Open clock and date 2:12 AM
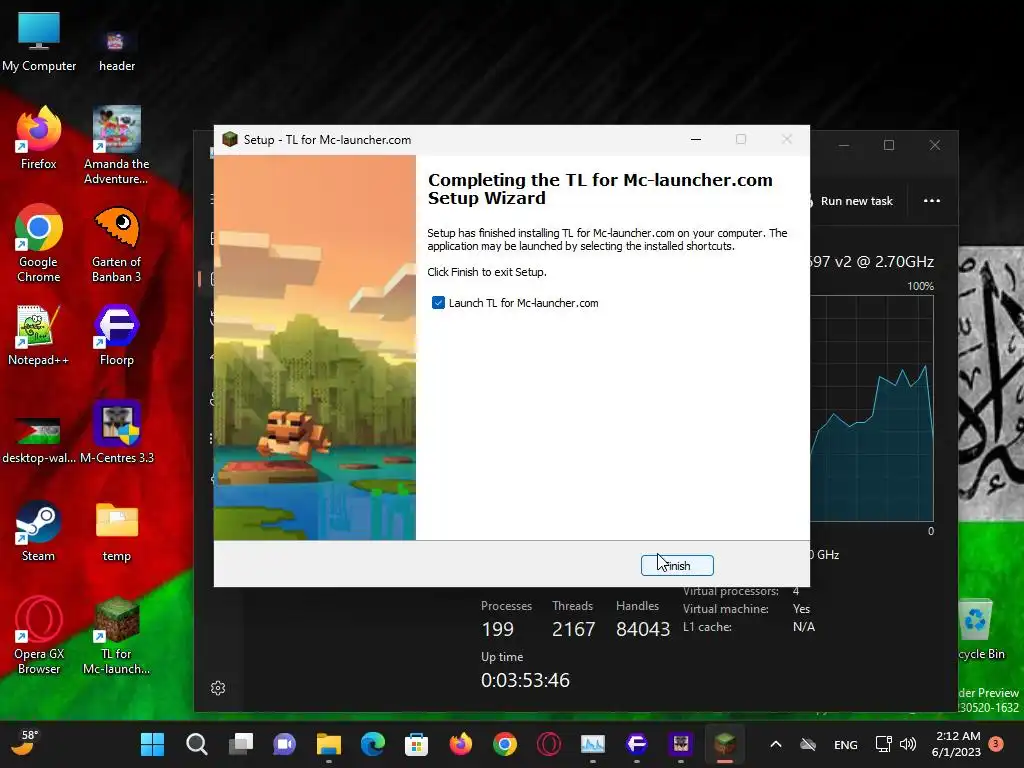1024x768 pixels. (x=956, y=744)
